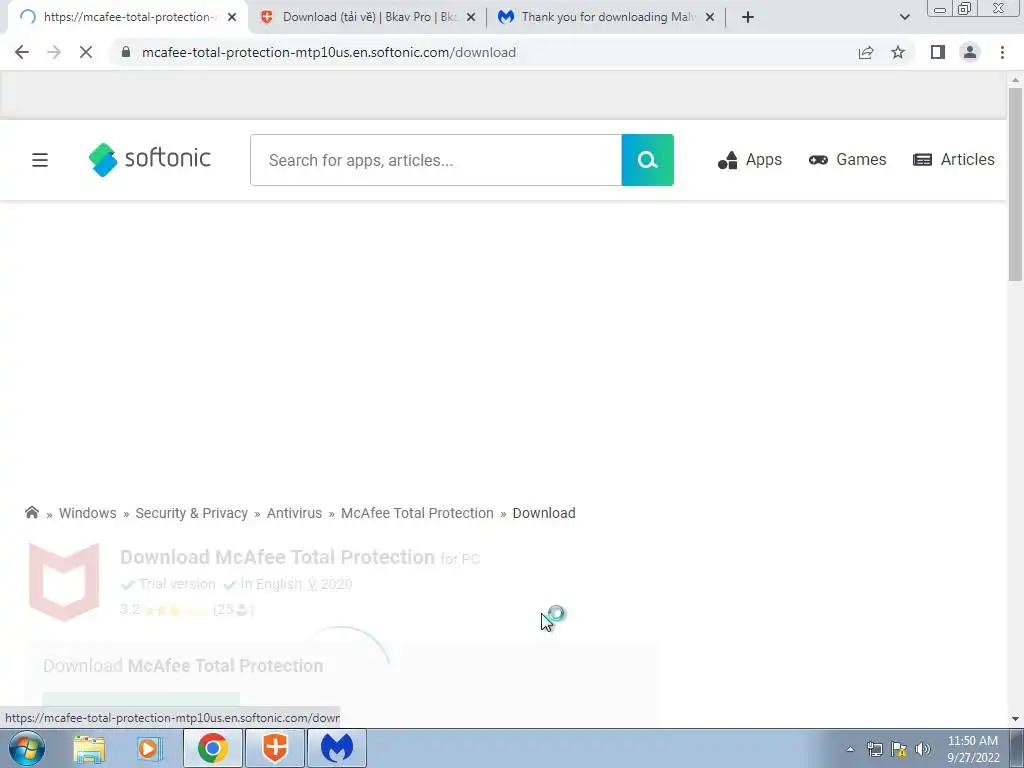This screenshot has height=768, width=1024.
Task: Click the address bar URL
Action: 328,52
